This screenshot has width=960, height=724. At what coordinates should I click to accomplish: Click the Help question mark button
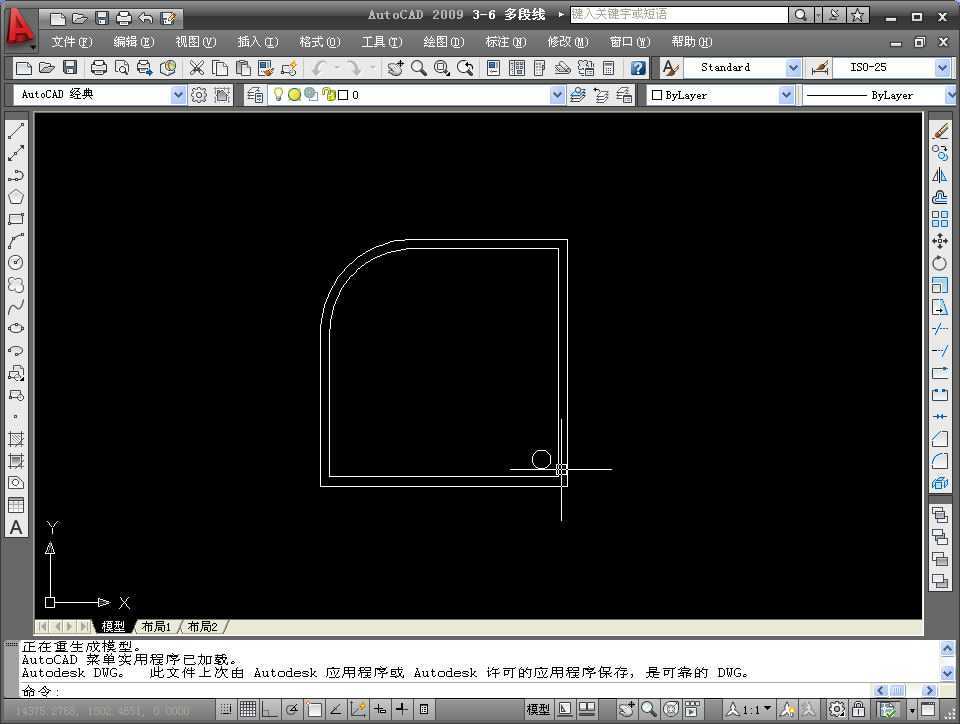click(638, 67)
